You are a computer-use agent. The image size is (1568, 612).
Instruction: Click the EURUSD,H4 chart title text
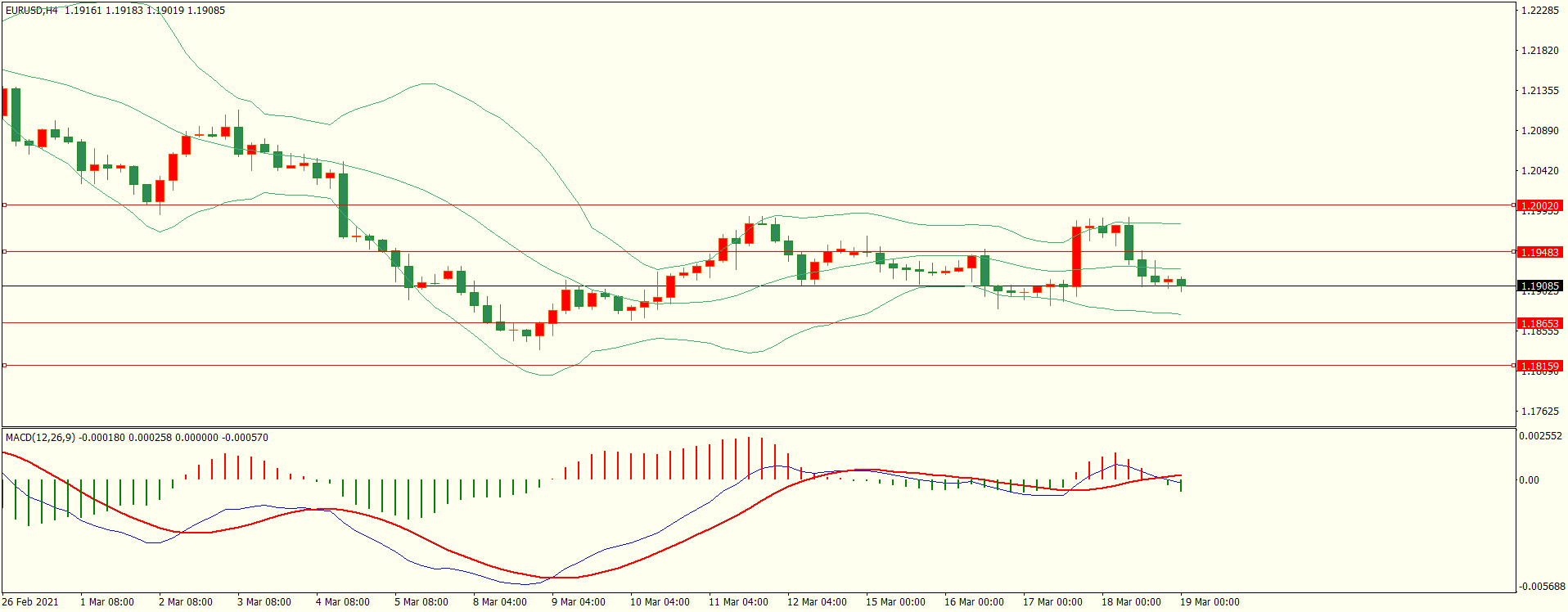click(31, 11)
